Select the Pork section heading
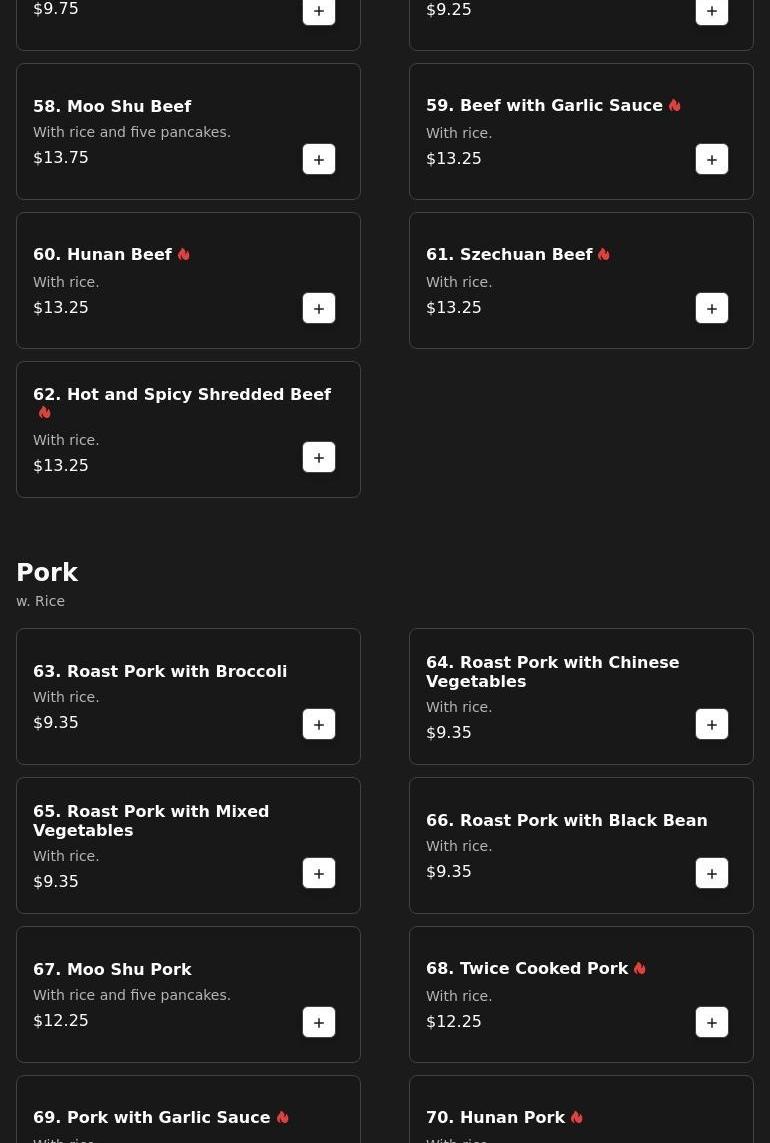Image resolution: width=770 pixels, height=1143 pixels. [x=47, y=572]
